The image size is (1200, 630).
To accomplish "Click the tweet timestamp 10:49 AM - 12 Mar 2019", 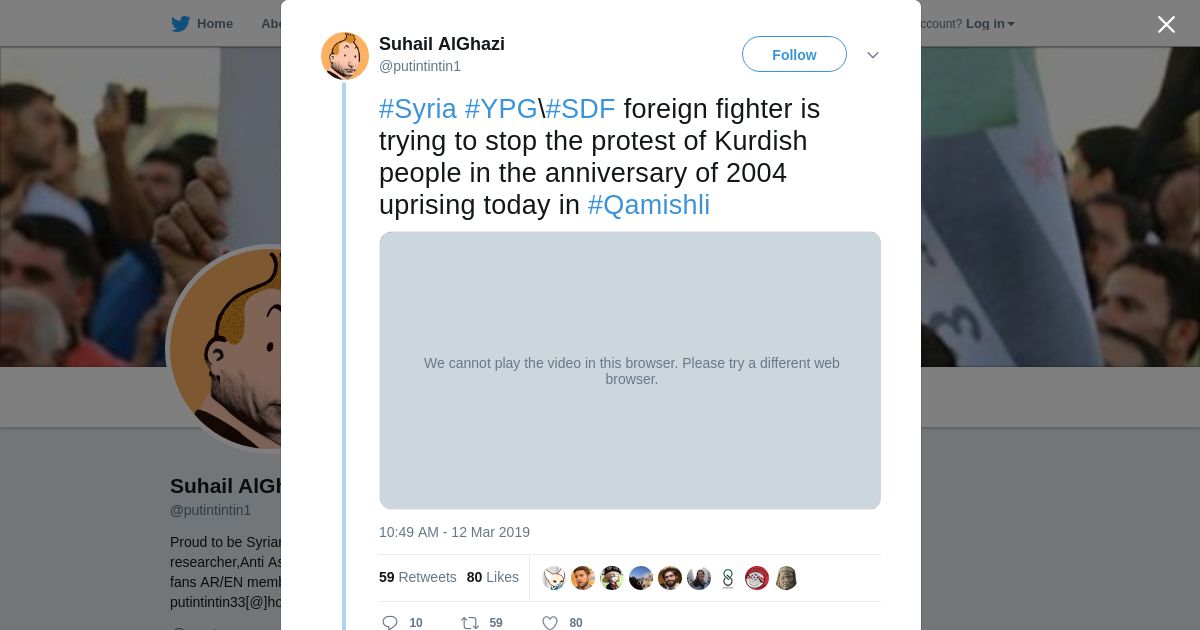I will point(454,532).
